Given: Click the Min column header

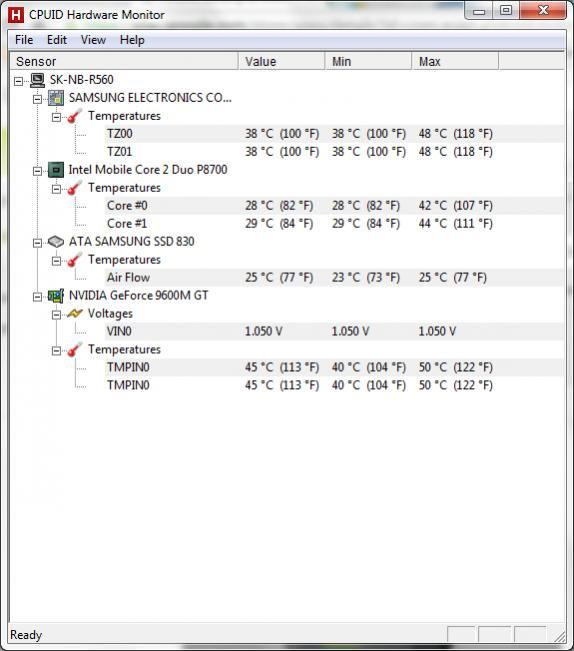Looking at the screenshot, I should [x=369, y=61].
